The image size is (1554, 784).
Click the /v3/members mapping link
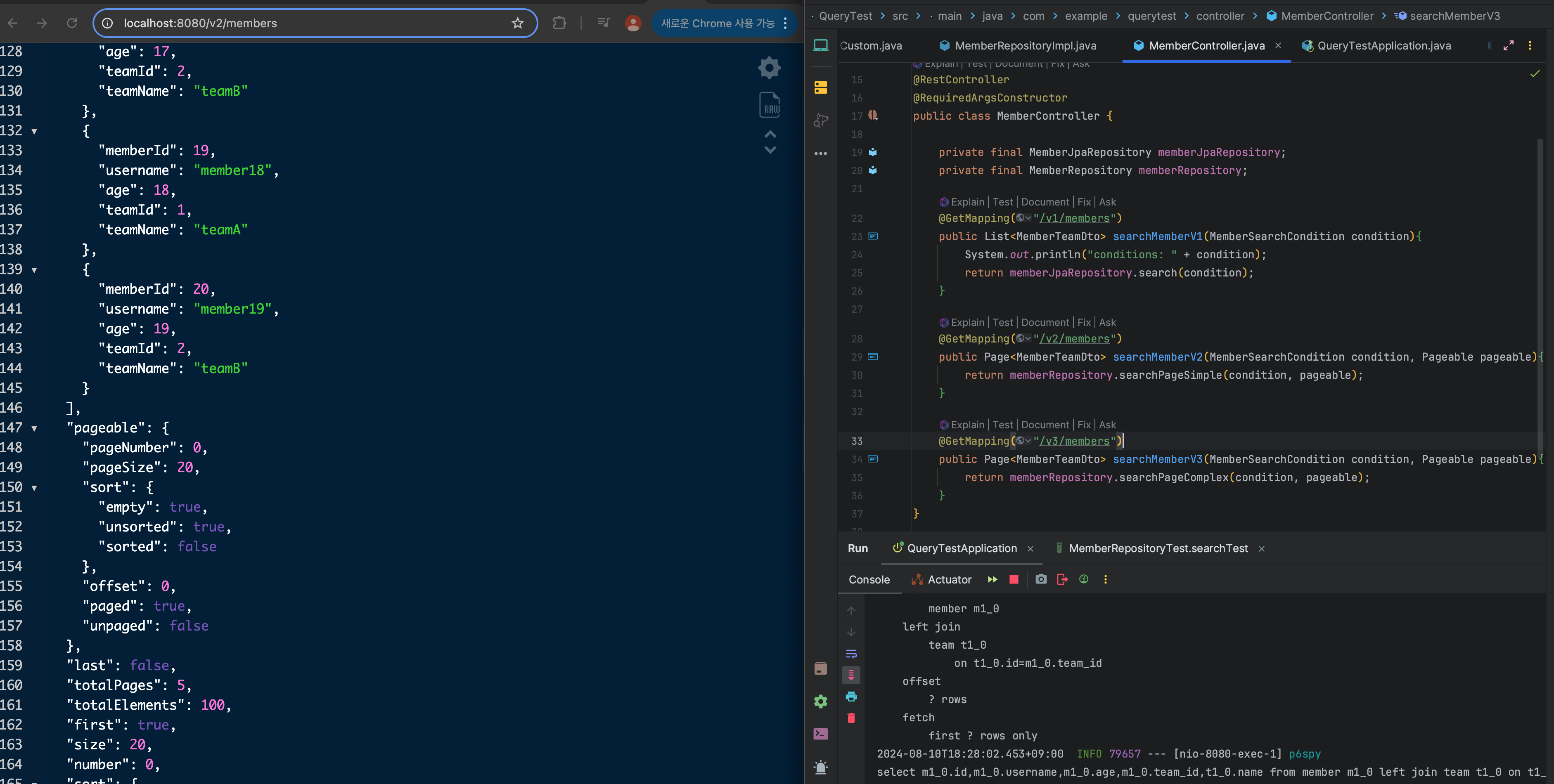coord(1074,442)
